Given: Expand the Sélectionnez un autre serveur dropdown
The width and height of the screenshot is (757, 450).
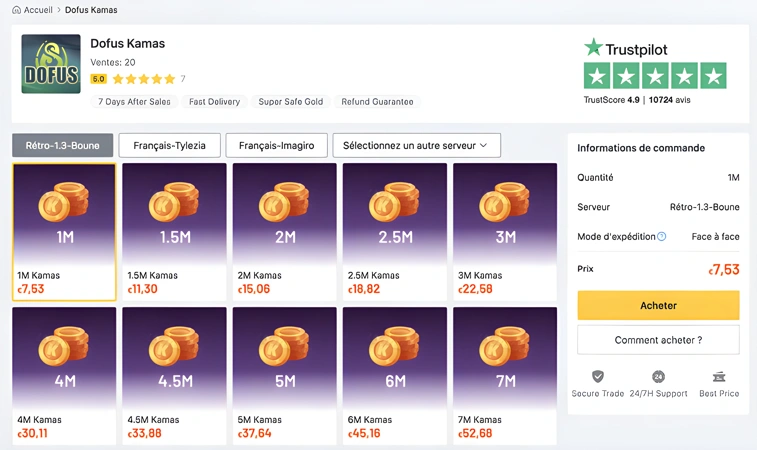Looking at the screenshot, I should 416,145.
